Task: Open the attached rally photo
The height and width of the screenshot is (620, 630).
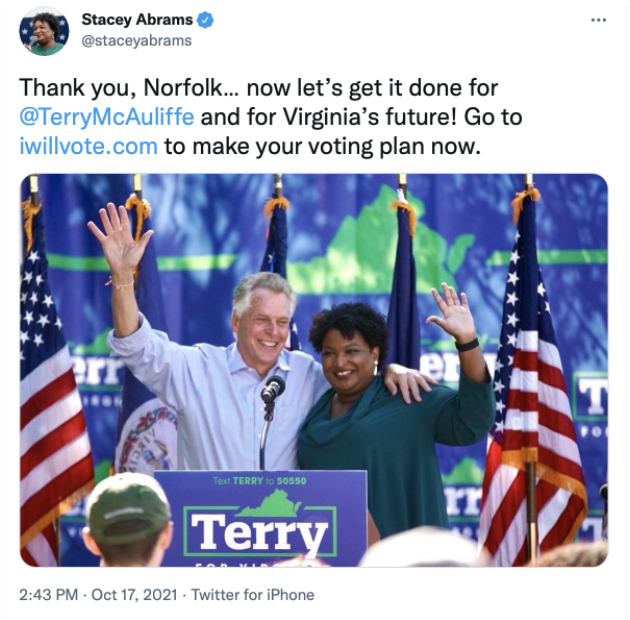Action: (314, 370)
